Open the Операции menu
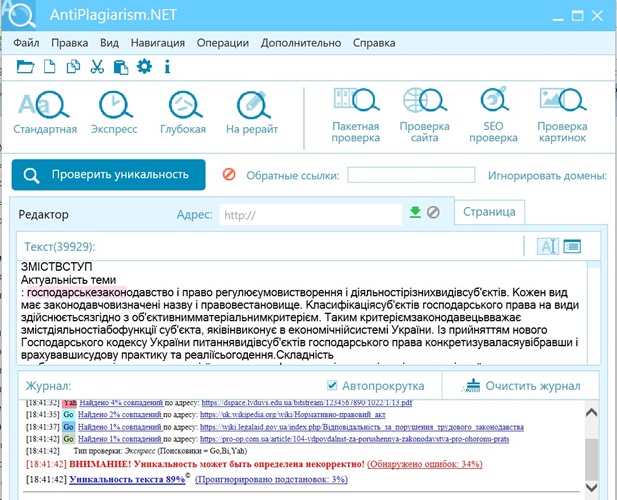617x500 pixels. point(223,43)
